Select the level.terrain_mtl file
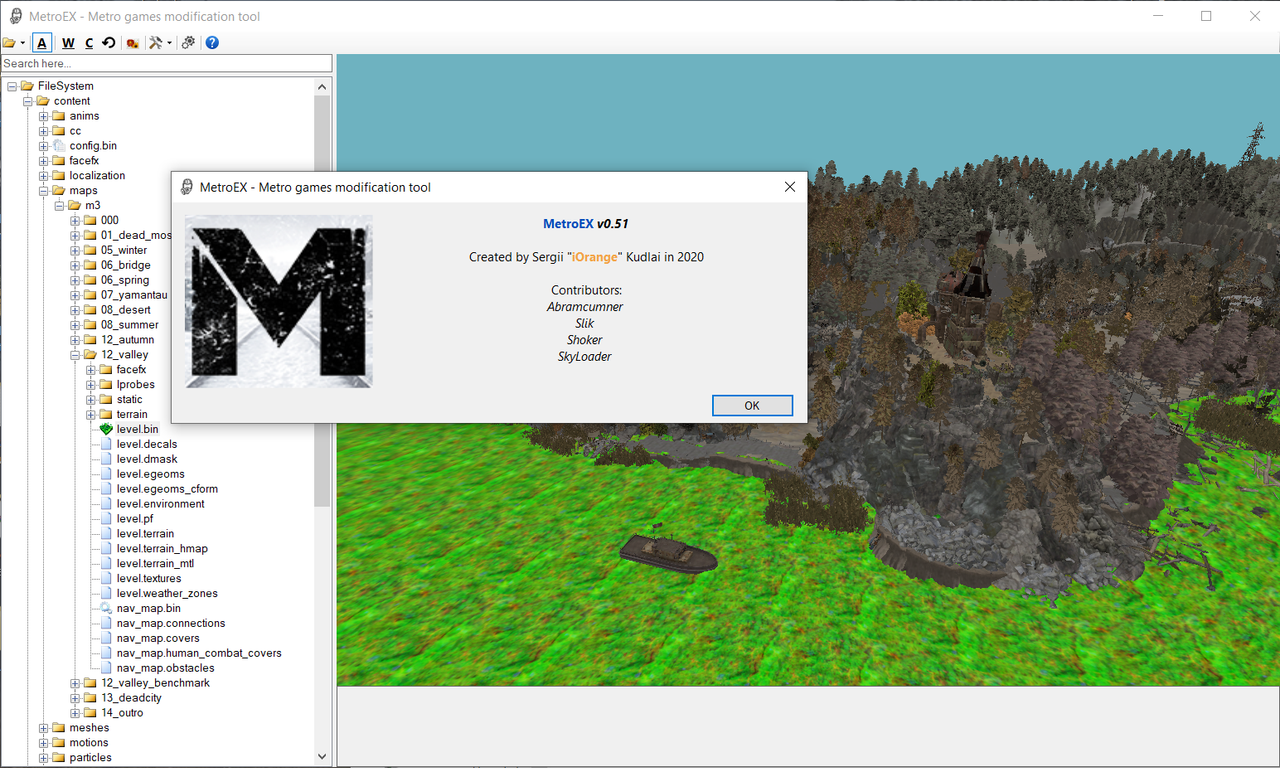This screenshot has width=1280, height=768. tap(155, 563)
